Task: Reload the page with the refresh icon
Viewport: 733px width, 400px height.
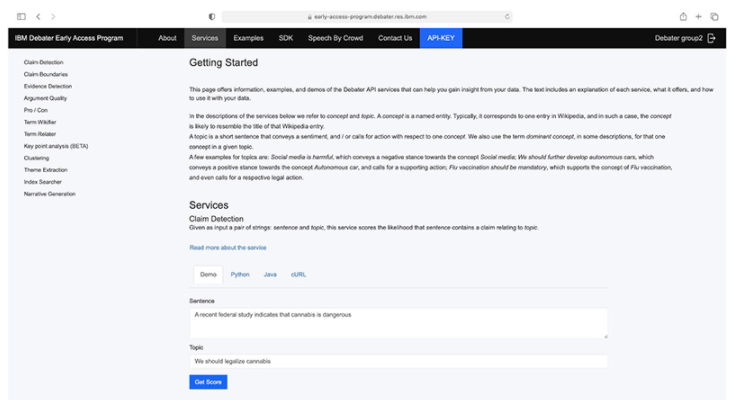Action: coord(507,17)
